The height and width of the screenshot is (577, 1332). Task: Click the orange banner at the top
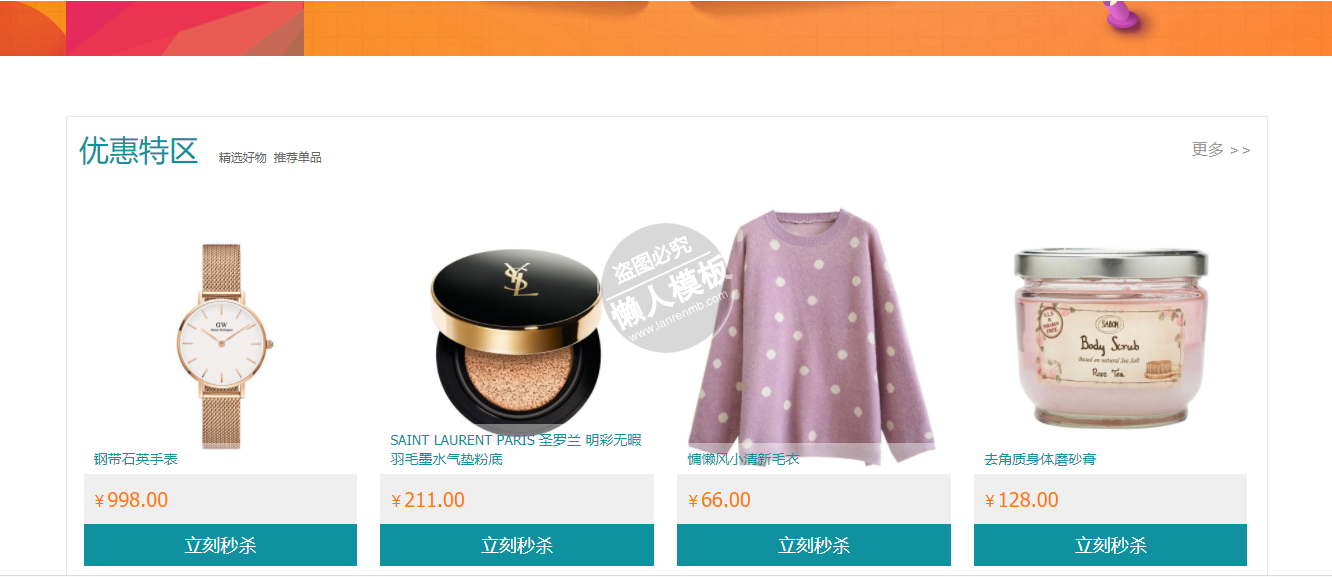pos(666,28)
